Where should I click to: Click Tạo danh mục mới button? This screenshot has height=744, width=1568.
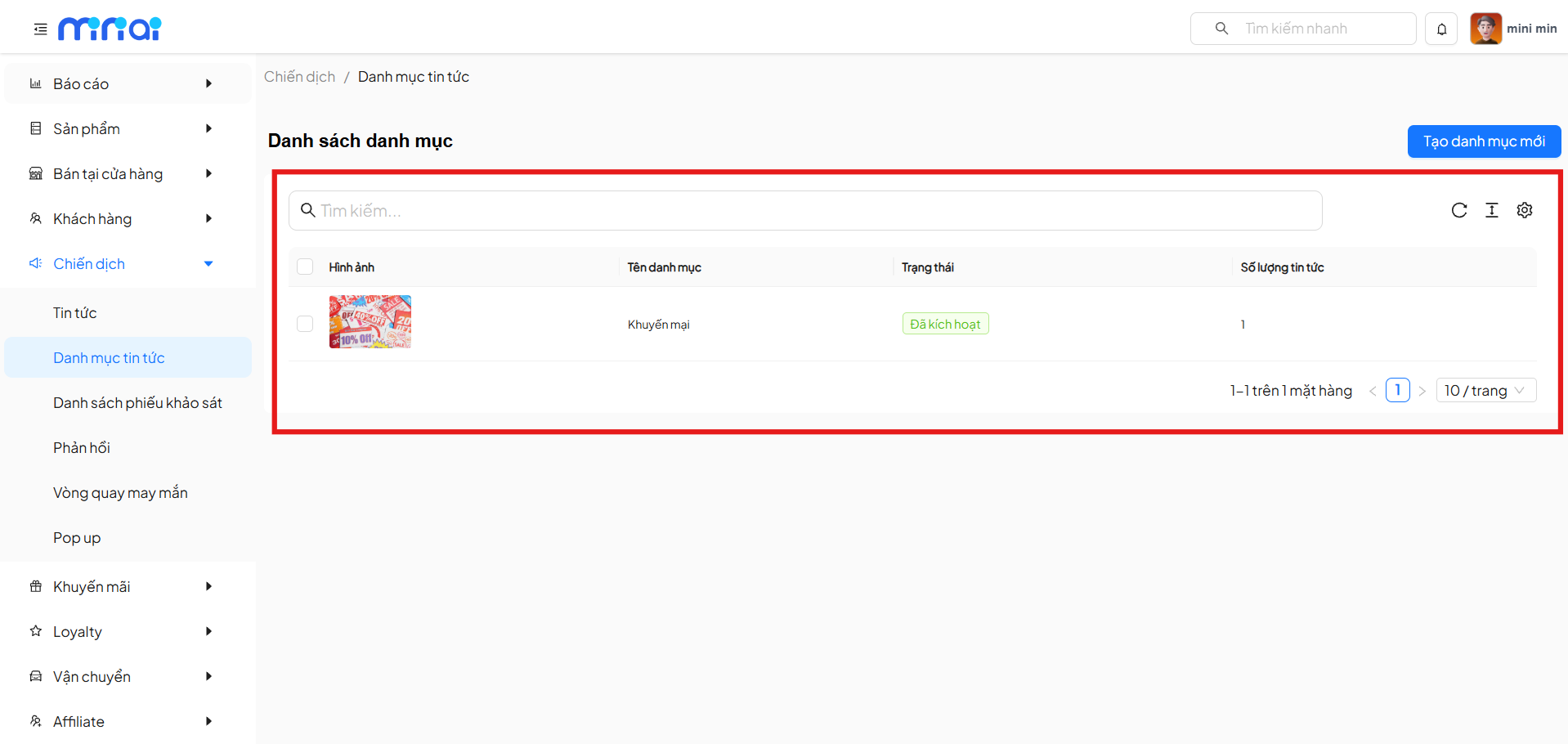click(1483, 141)
